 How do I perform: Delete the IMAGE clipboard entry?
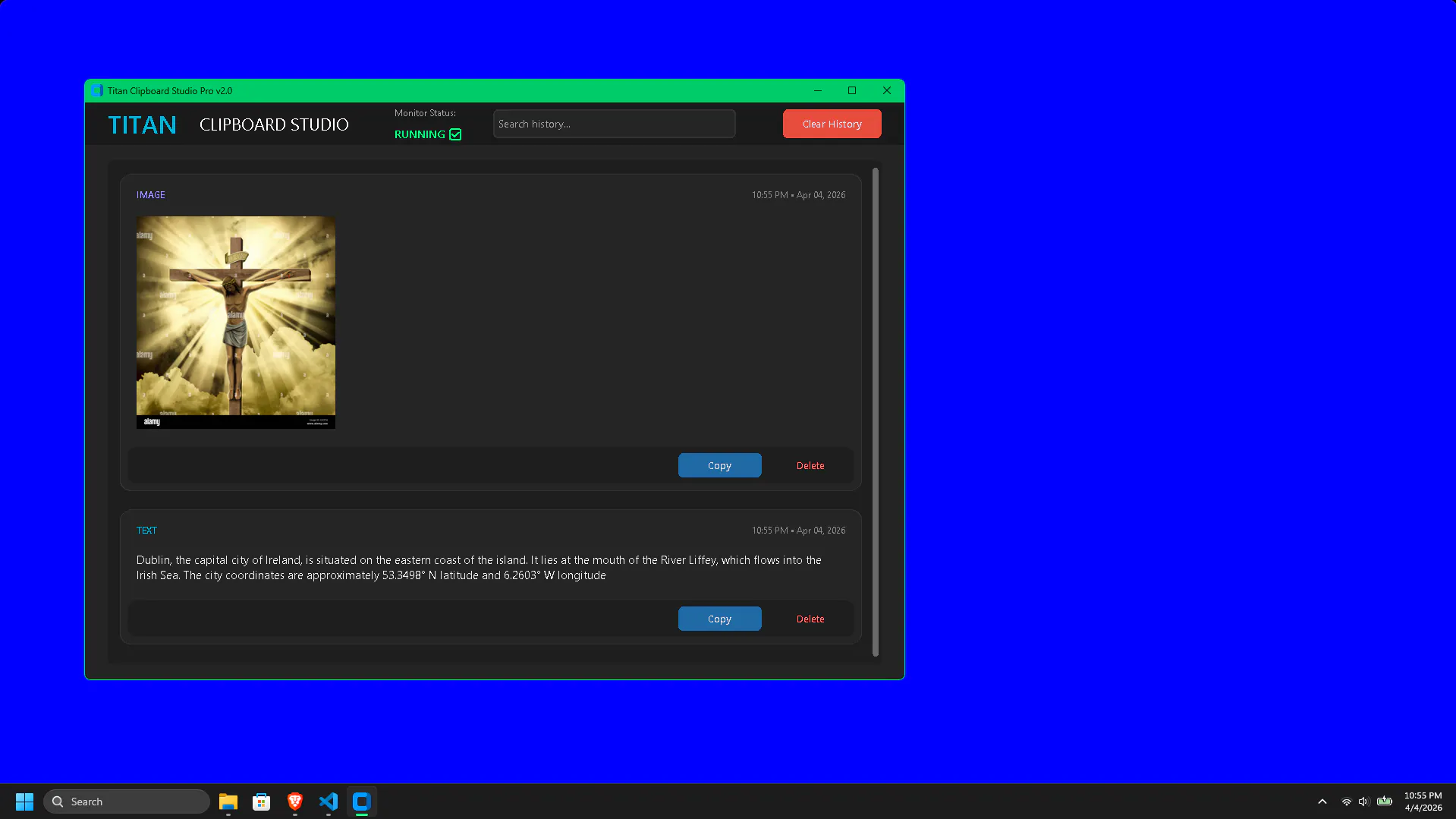(810, 465)
